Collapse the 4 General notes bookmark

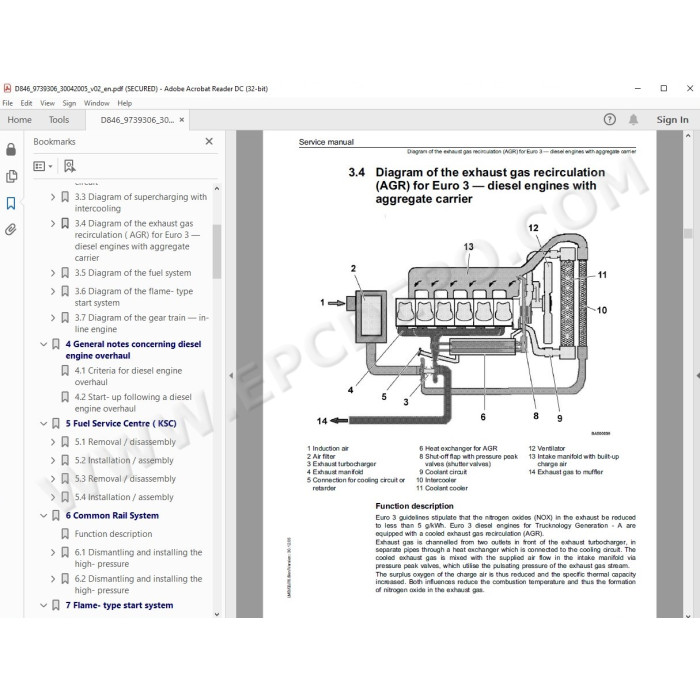pyautogui.click(x=44, y=344)
